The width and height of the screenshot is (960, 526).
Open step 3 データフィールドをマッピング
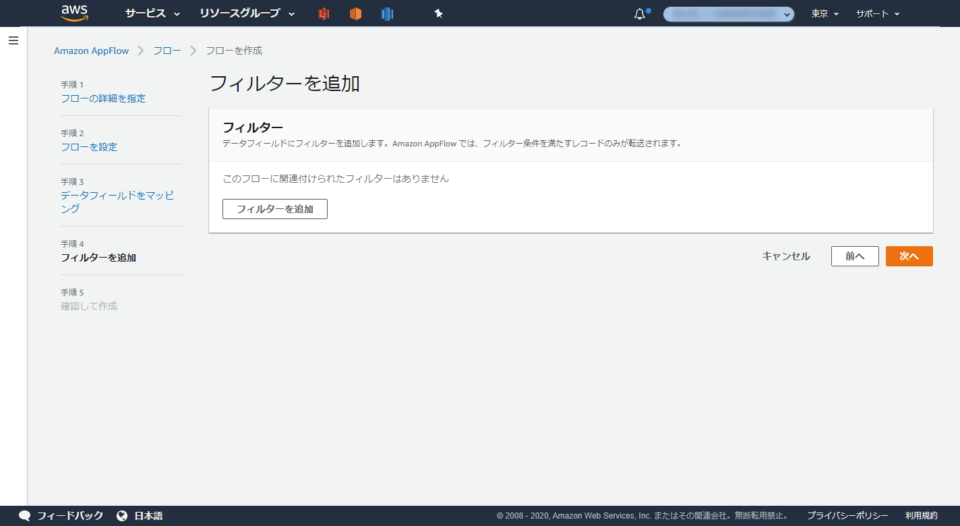pyautogui.click(x=117, y=201)
